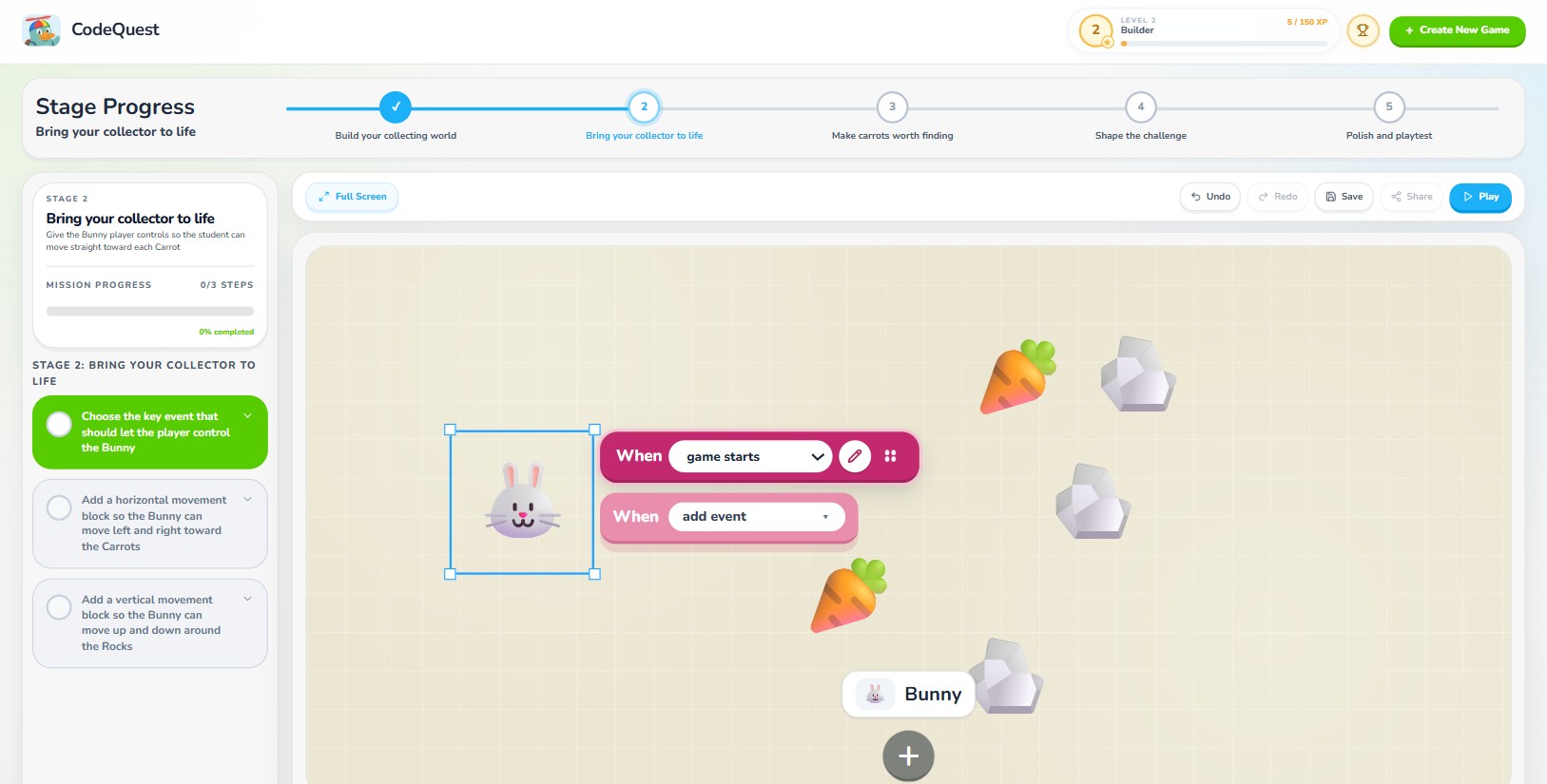
Task: Open the 'game starts' event dropdown
Action: click(750, 457)
